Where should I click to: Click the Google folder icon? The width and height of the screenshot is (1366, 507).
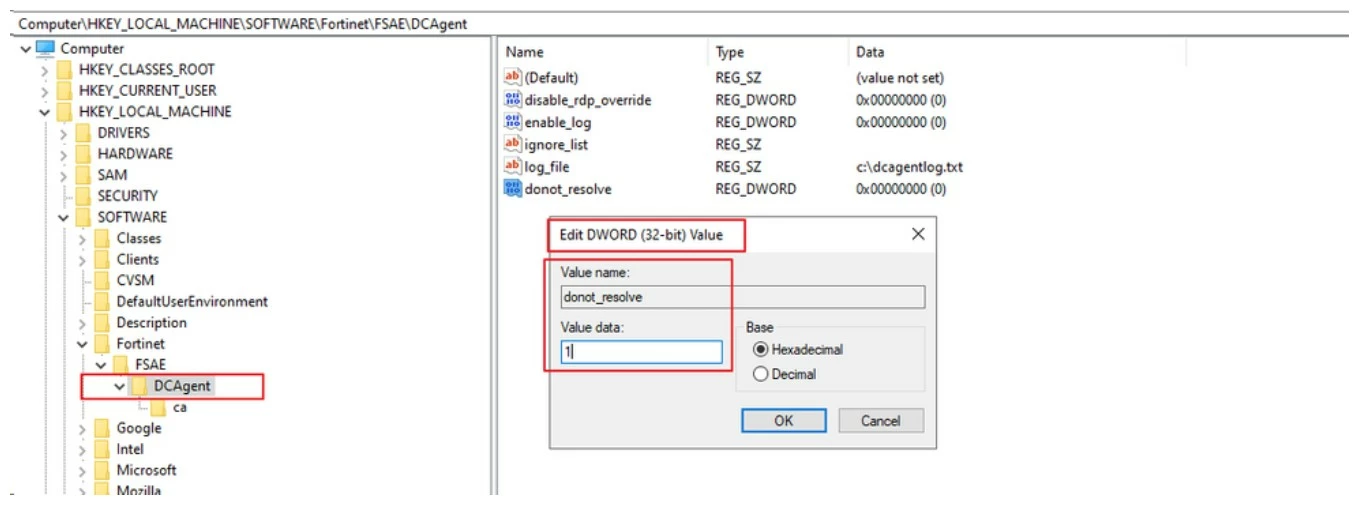pyautogui.click(x=102, y=428)
